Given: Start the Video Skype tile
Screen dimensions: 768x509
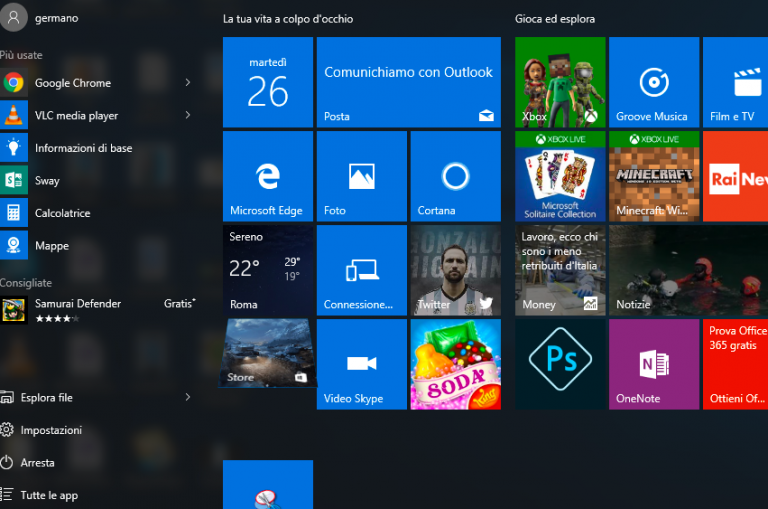Looking at the screenshot, I should click(x=361, y=364).
